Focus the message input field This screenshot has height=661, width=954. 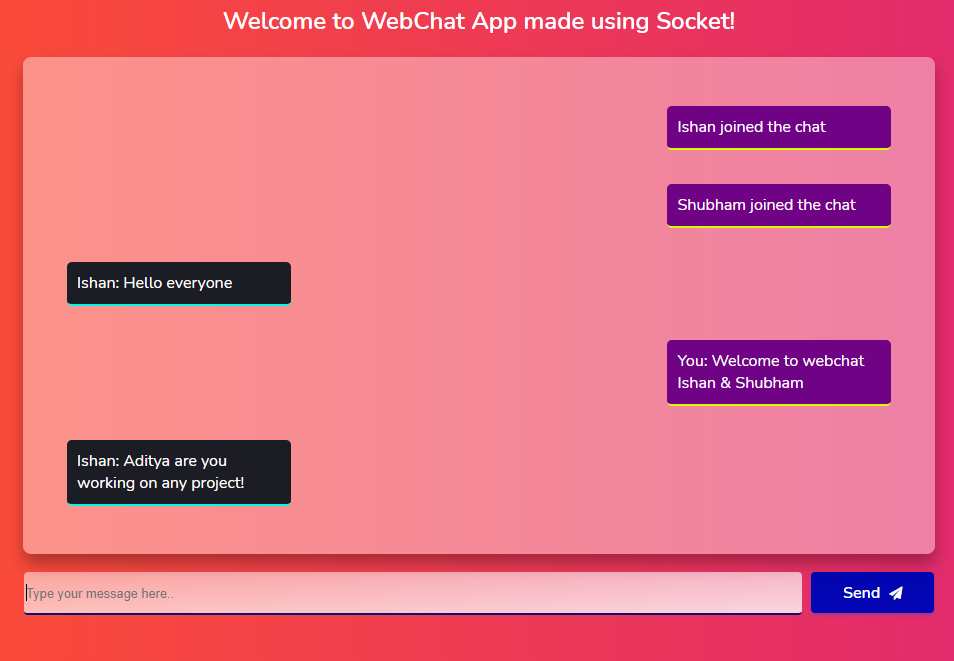[x=413, y=593]
